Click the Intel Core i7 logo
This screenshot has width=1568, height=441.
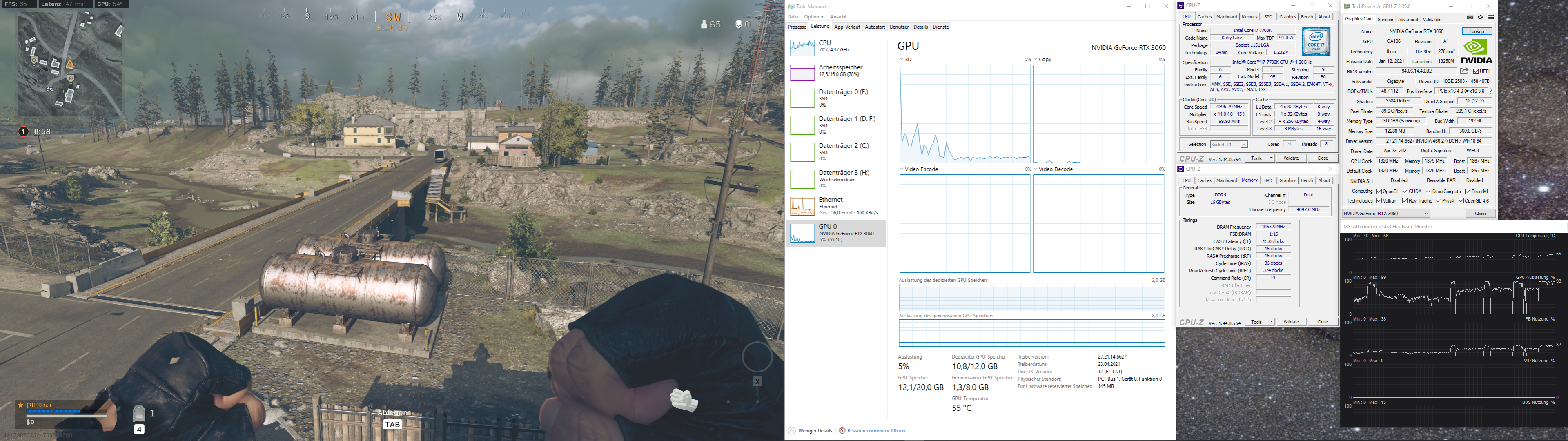[1315, 41]
